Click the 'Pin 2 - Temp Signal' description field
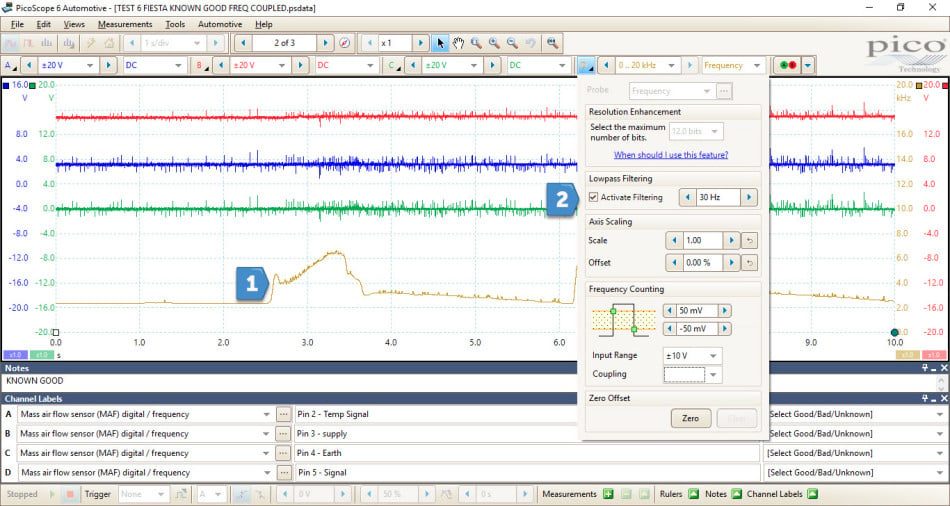This screenshot has width=950, height=506. click(527, 414)
